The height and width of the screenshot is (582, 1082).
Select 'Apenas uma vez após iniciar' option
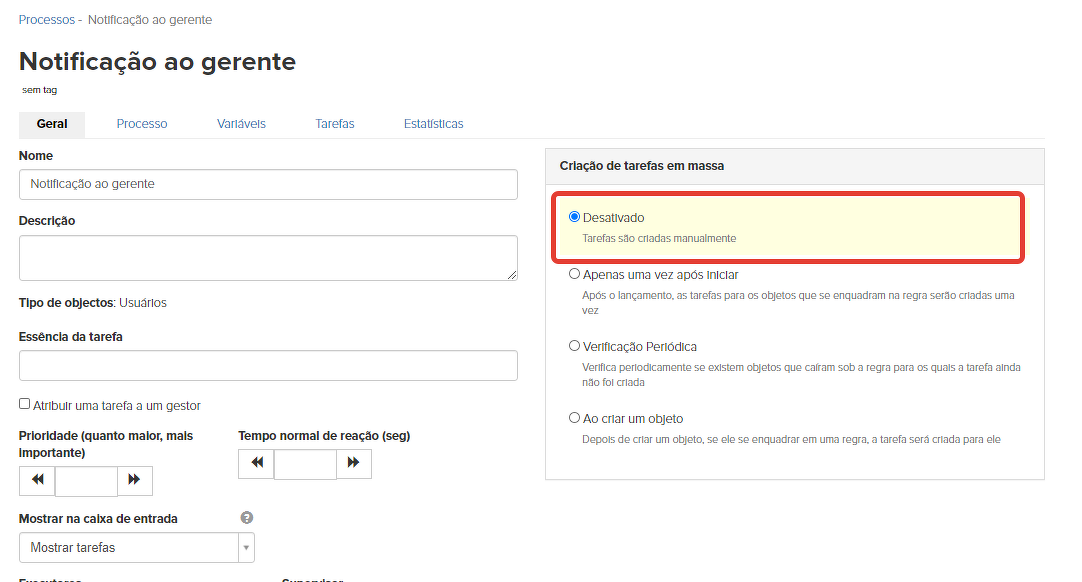click(574, 274)
